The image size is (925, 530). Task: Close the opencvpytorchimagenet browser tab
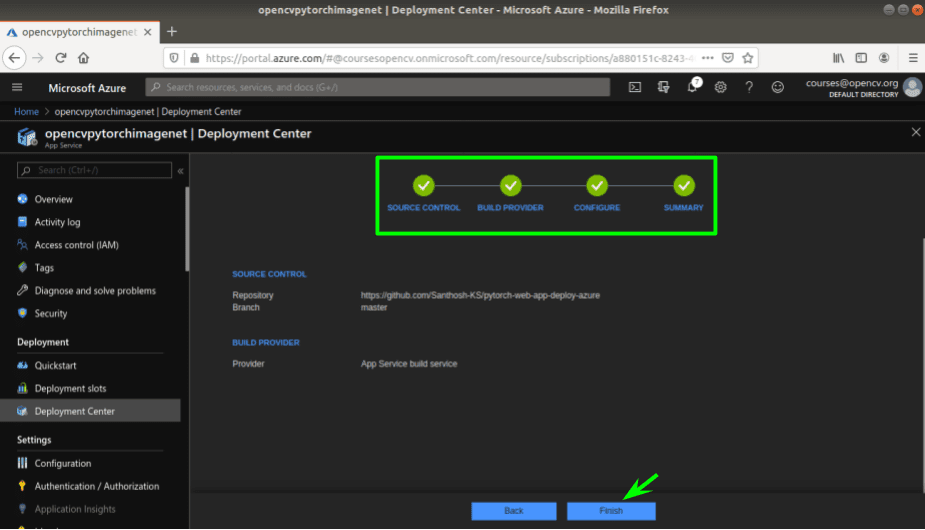pyautogui.click(x=148, y=32)
